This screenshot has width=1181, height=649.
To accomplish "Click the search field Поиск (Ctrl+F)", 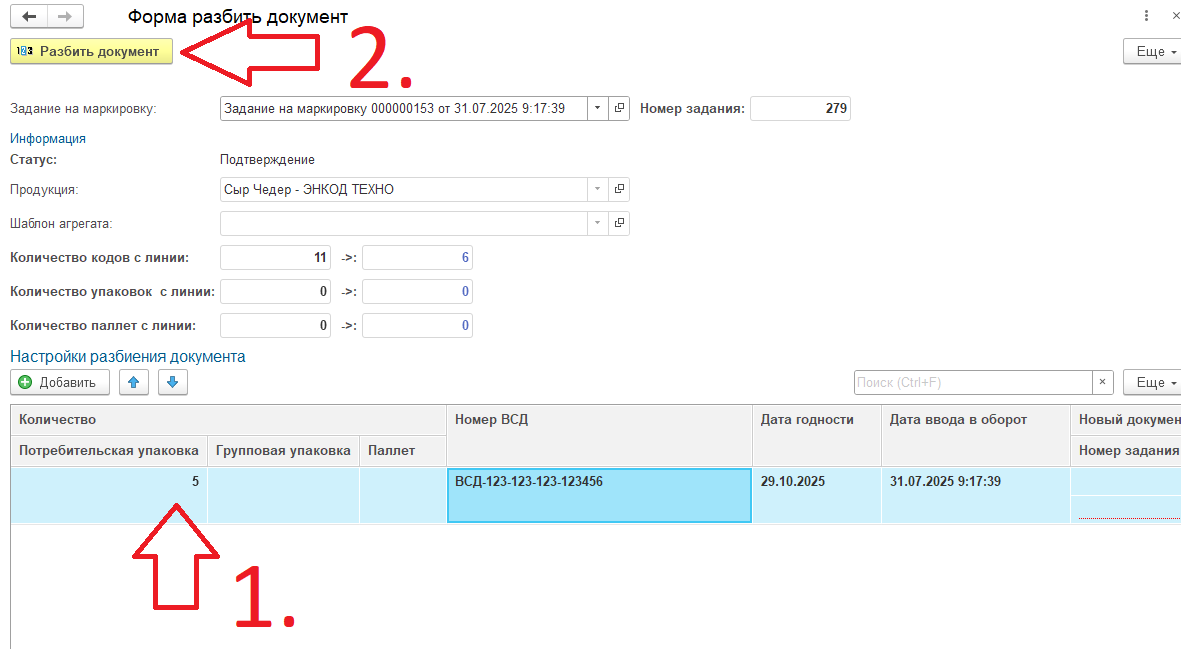I will [971, 382].
